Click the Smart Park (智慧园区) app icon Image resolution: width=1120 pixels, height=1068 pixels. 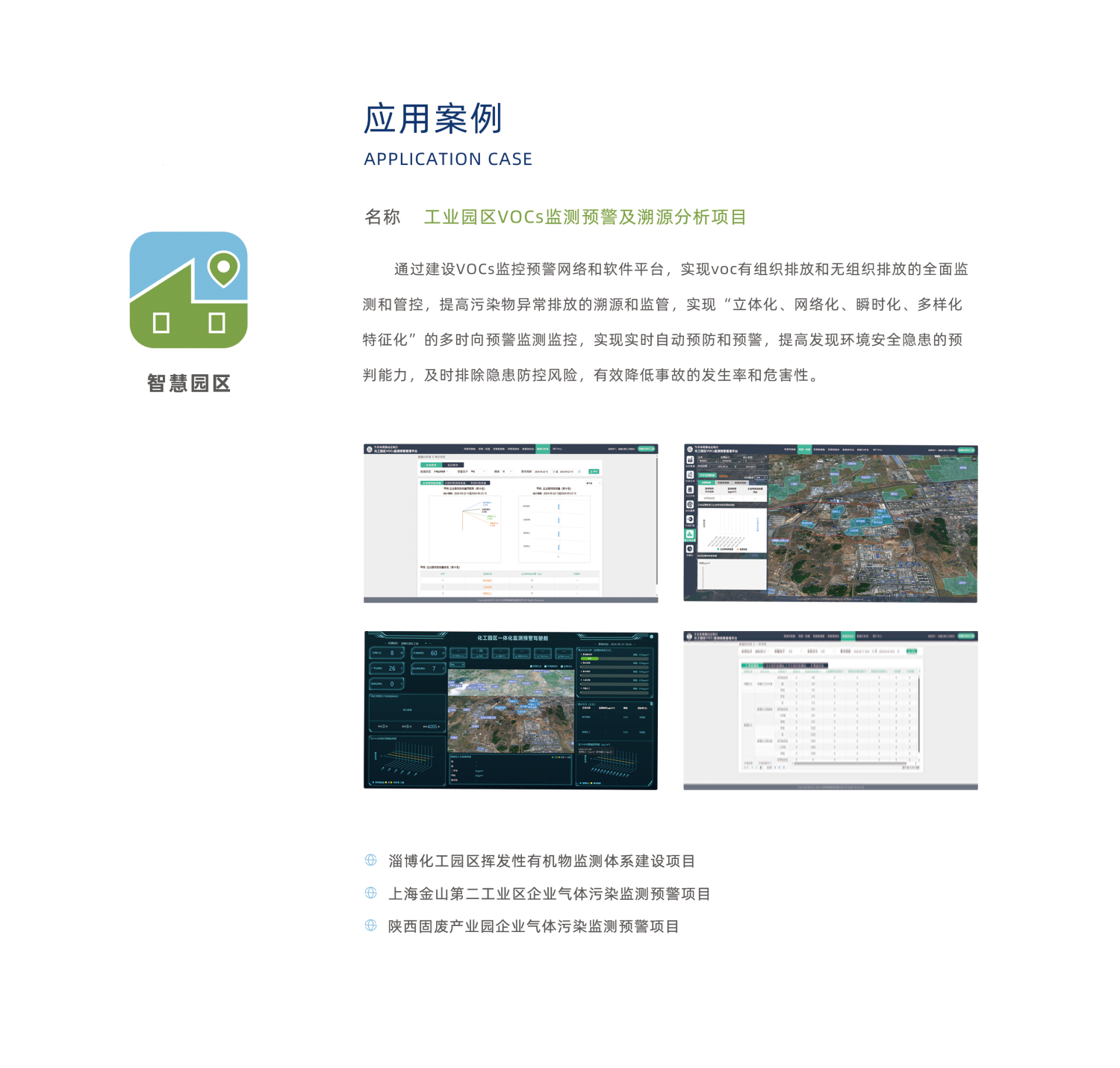pos(188,290)
